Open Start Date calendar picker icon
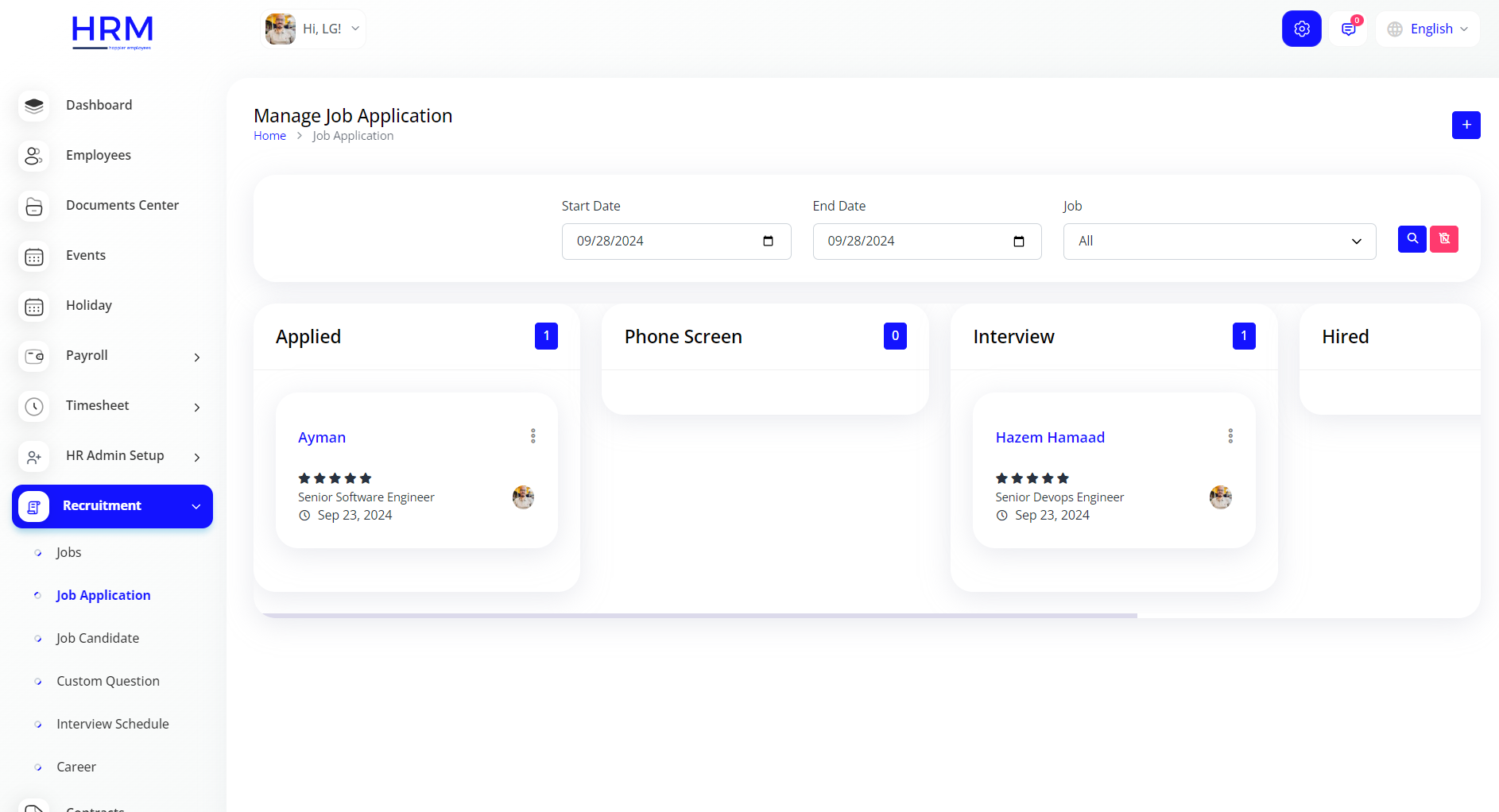Screen dimensions: 1499x812 click(768, 242)
